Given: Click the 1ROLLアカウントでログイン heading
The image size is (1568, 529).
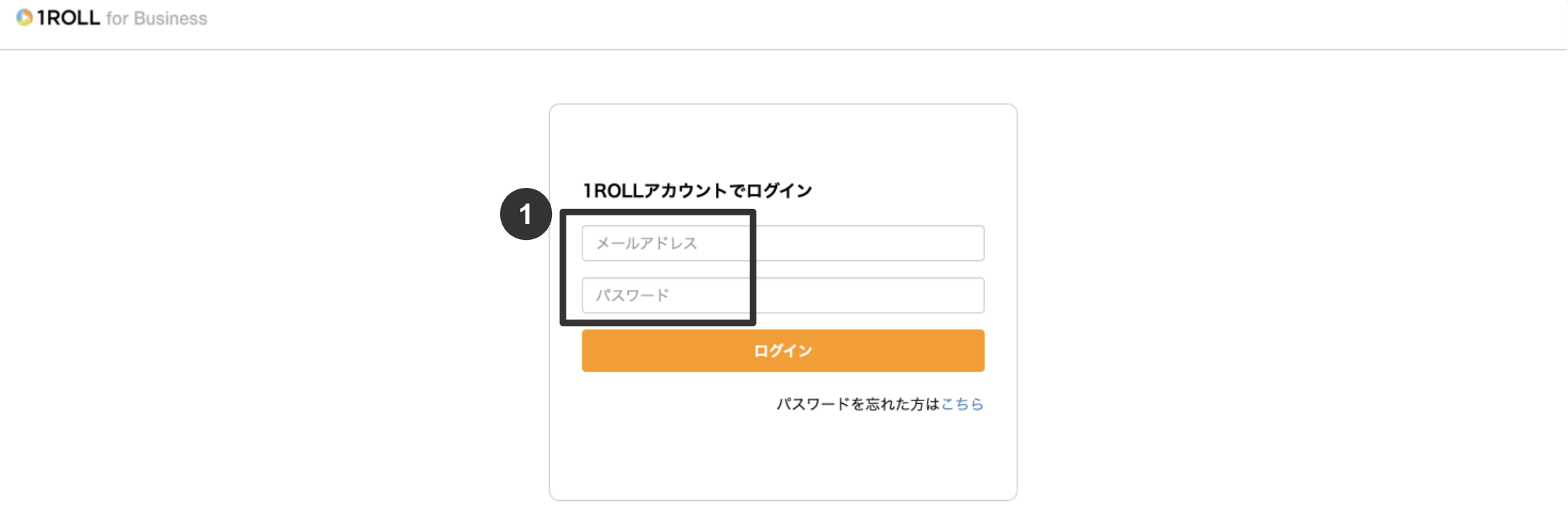Looking at the screenshot, I should (x=697, y=189).
